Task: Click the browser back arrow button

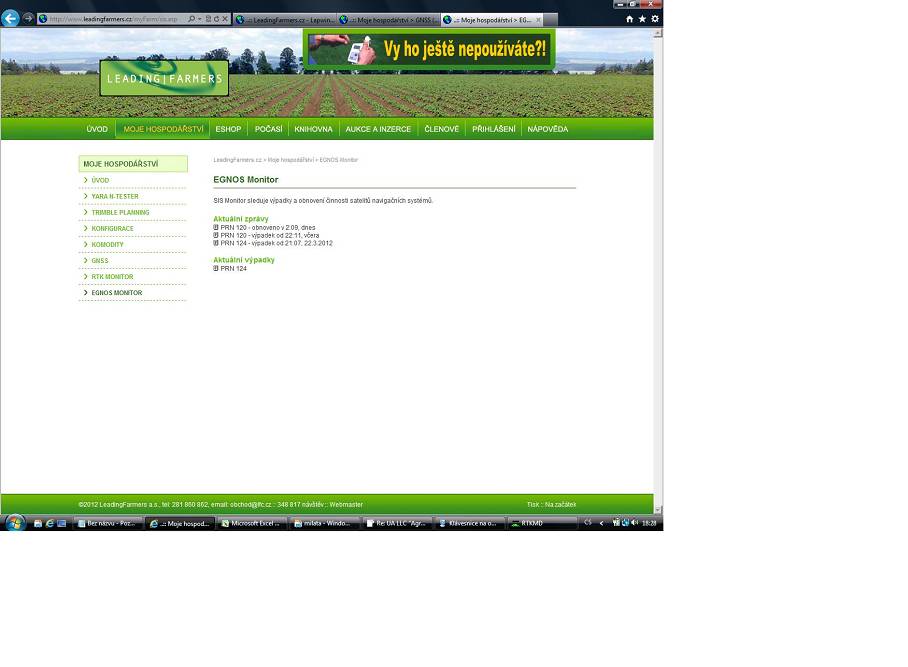Action: [10, 19]
